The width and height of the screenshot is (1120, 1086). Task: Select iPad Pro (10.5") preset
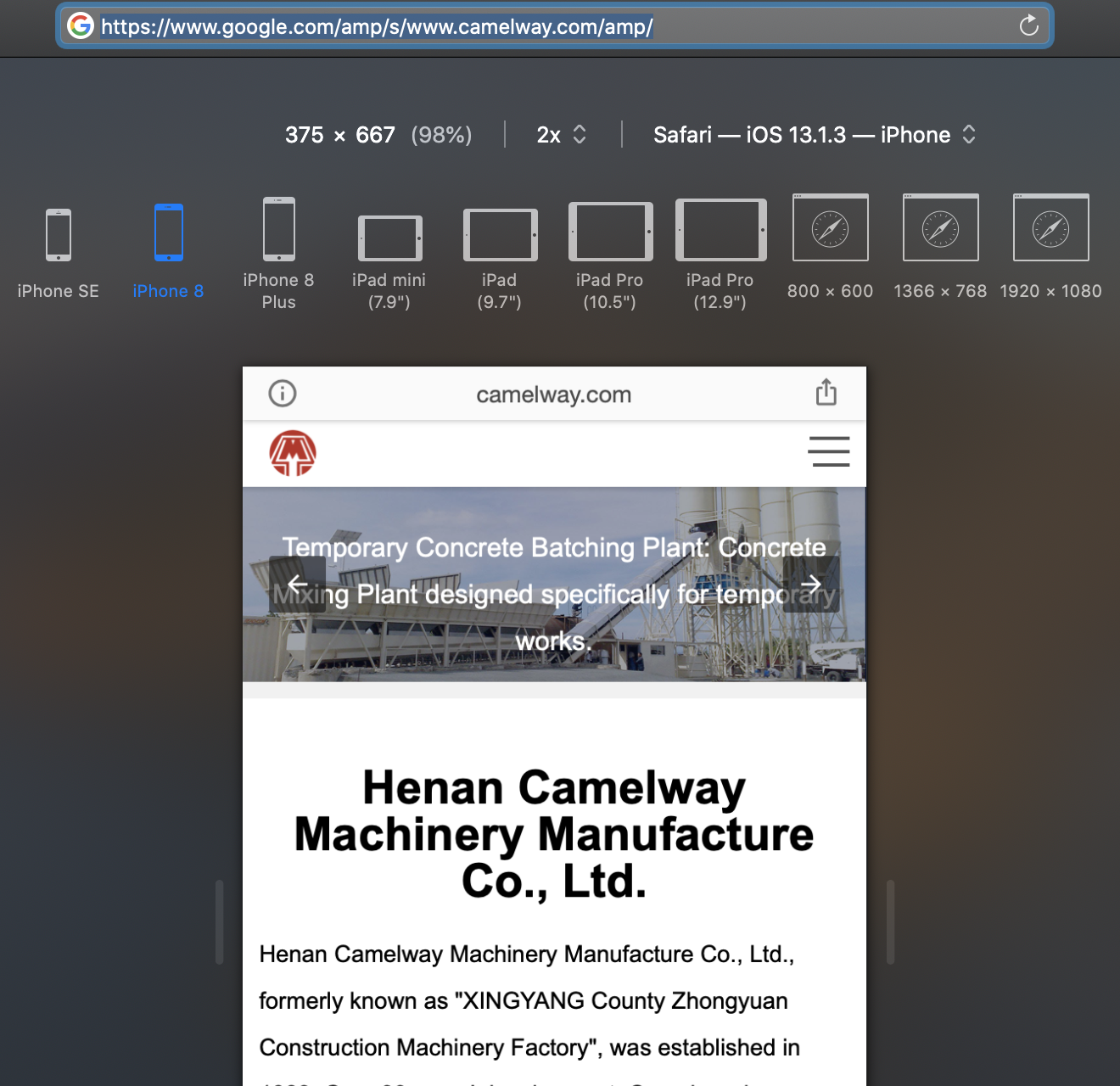[x=610, y=256]
